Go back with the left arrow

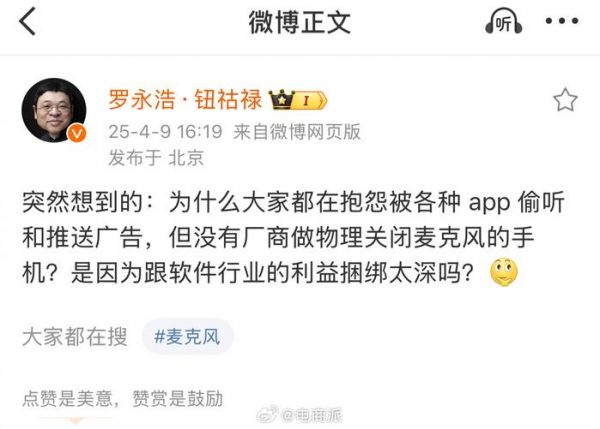point(27,21)
